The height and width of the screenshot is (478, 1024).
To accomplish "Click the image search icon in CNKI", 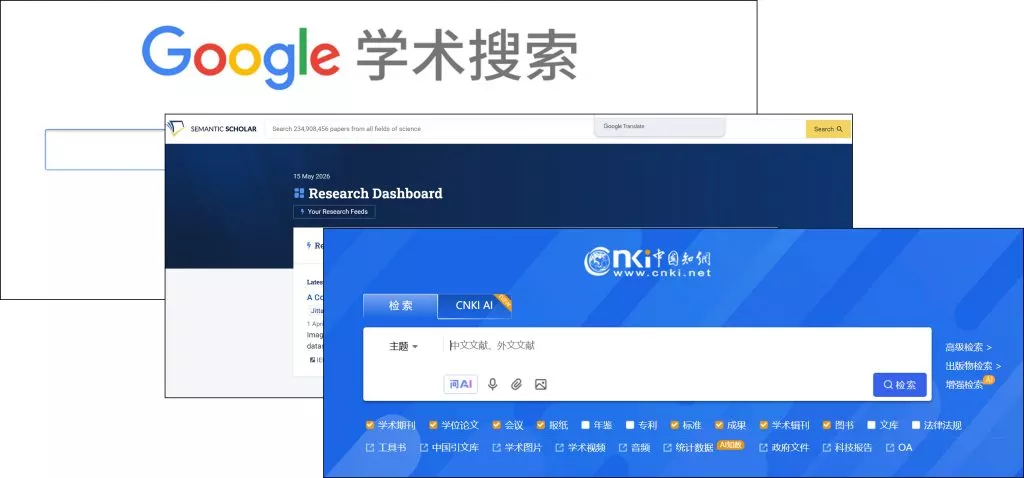I will pyautogui.click(x=540, y=385).
